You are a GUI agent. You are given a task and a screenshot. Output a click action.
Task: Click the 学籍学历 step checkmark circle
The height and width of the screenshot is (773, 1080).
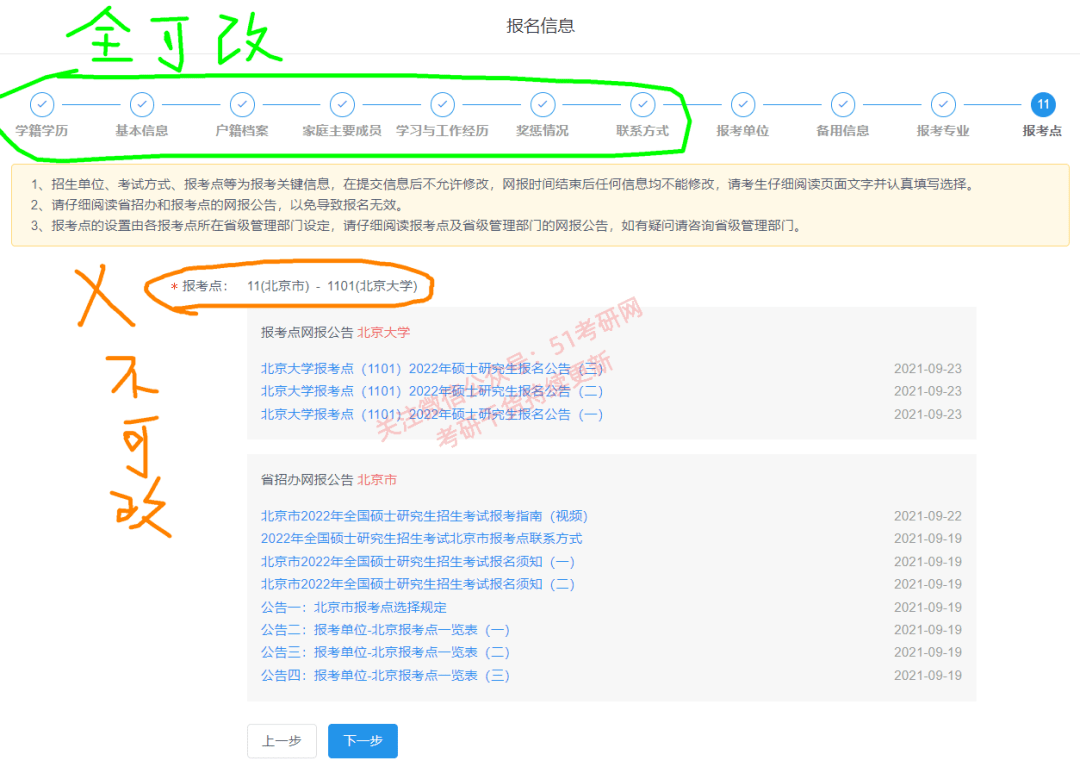(42, 105)
